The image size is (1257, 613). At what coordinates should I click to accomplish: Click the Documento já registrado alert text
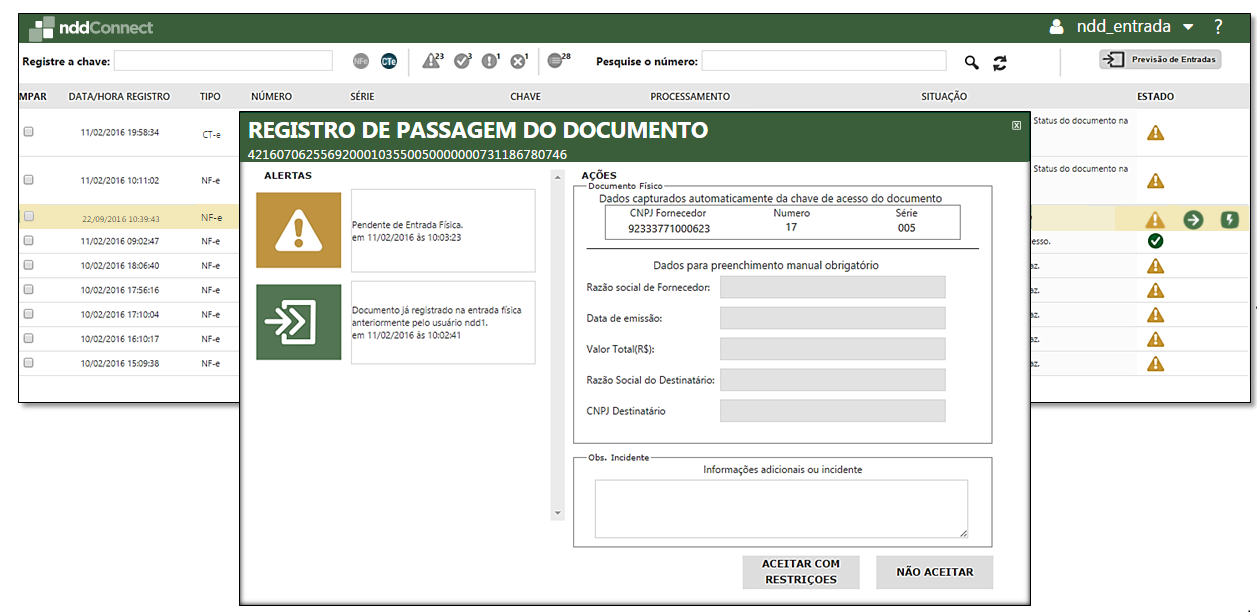pyautogui.click(x=437, y=322)
